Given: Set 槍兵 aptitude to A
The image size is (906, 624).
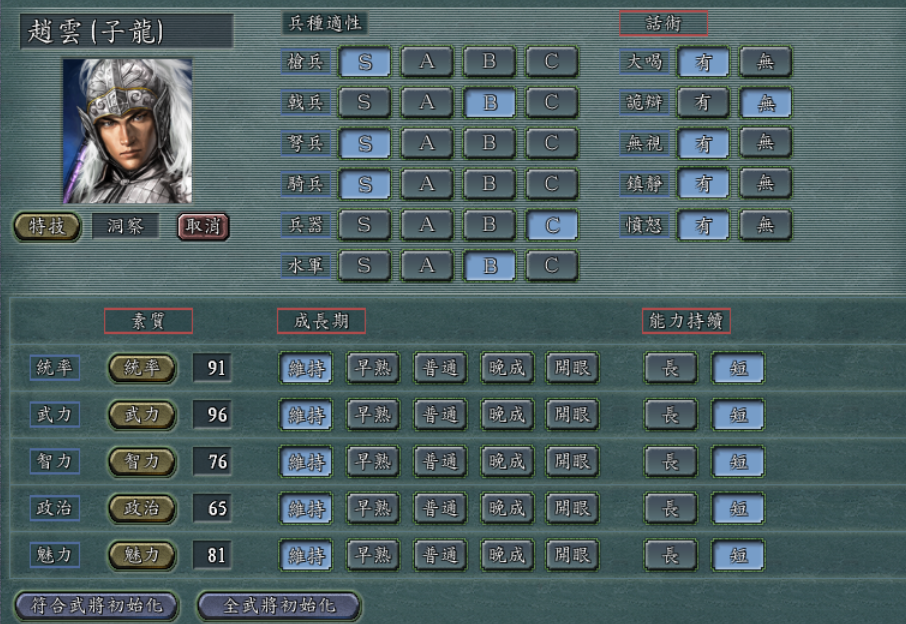Looking at the screenshot, I should 427,61.
